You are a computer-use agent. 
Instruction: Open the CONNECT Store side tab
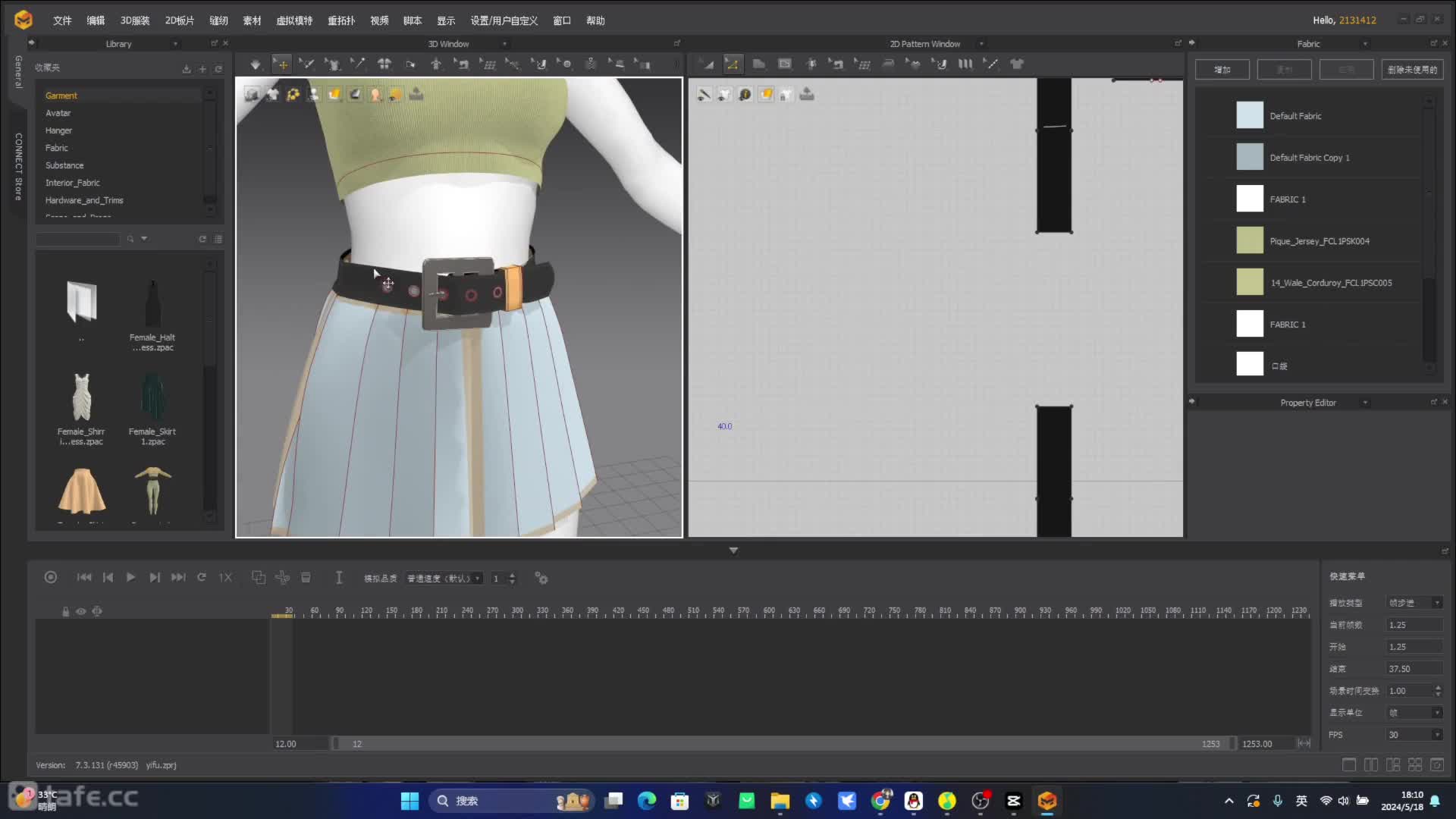(18, 167)
